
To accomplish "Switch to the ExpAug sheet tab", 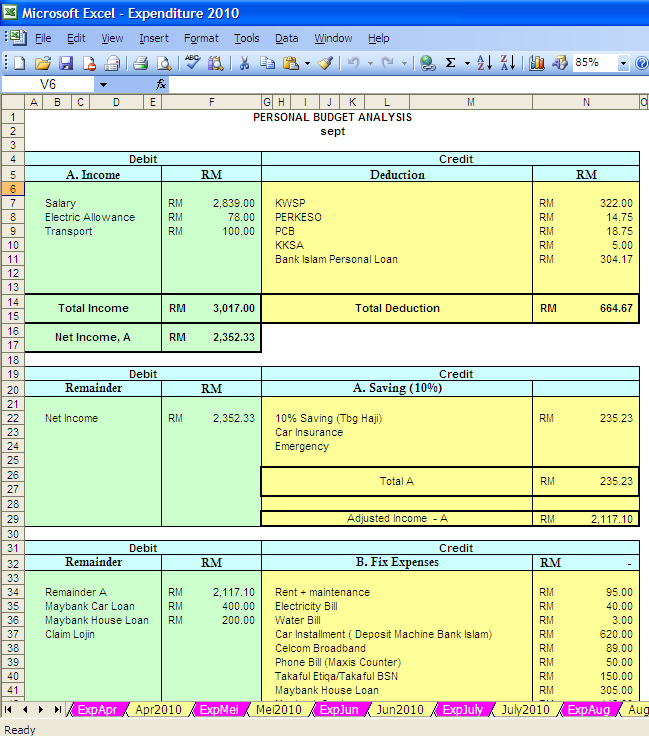I will [x=588, y=709].
